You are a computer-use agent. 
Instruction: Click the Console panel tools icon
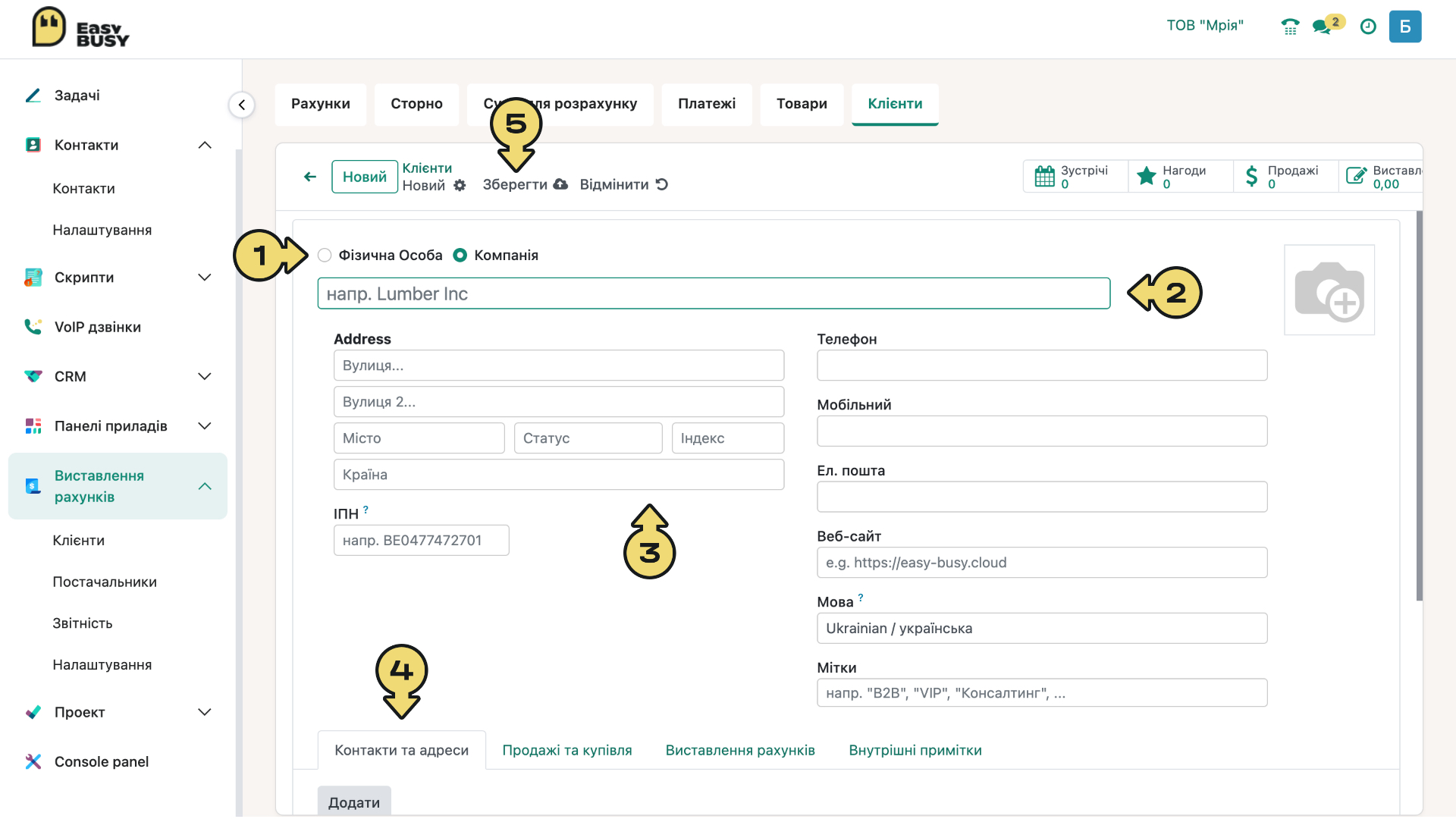click(x=33, y=761)
